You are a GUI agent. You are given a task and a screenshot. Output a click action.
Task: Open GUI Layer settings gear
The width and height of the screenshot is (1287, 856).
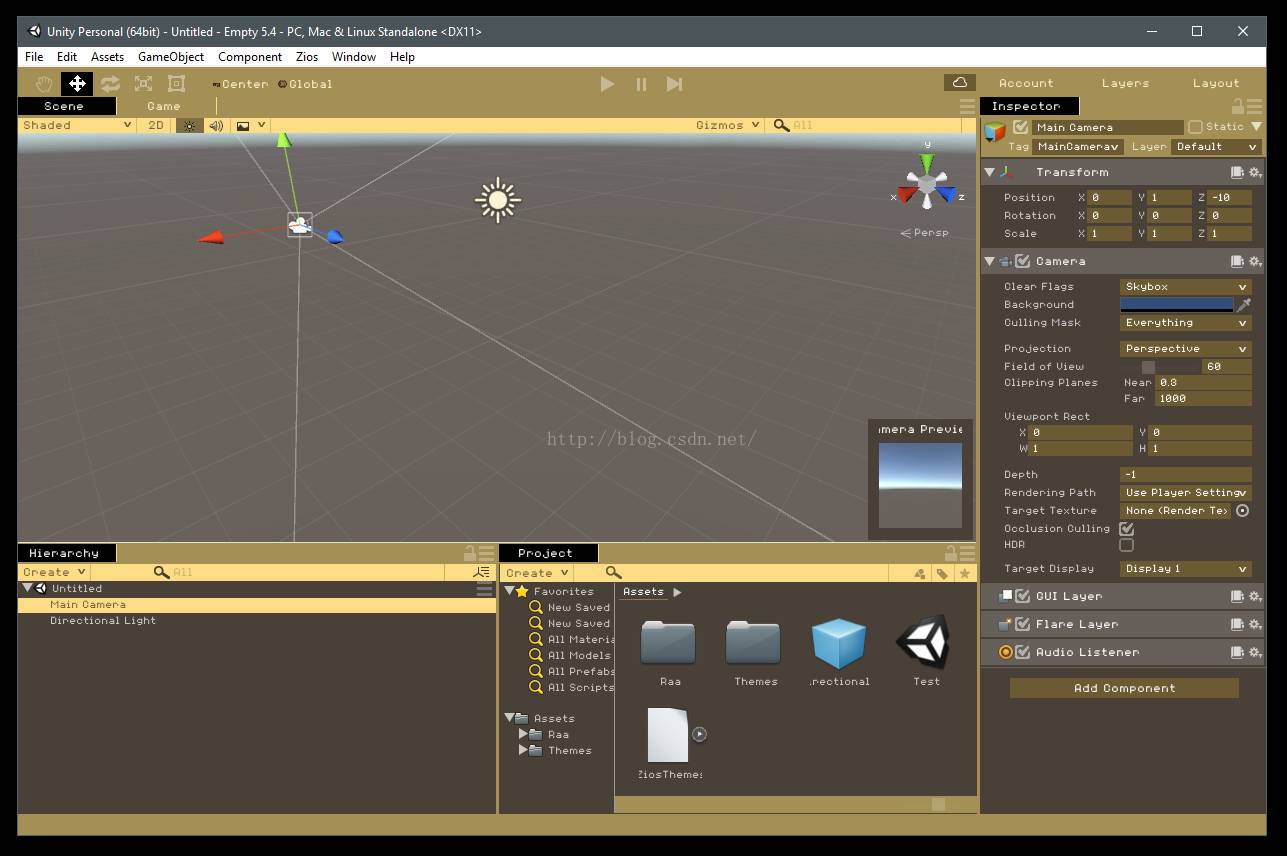point(1255,596)
